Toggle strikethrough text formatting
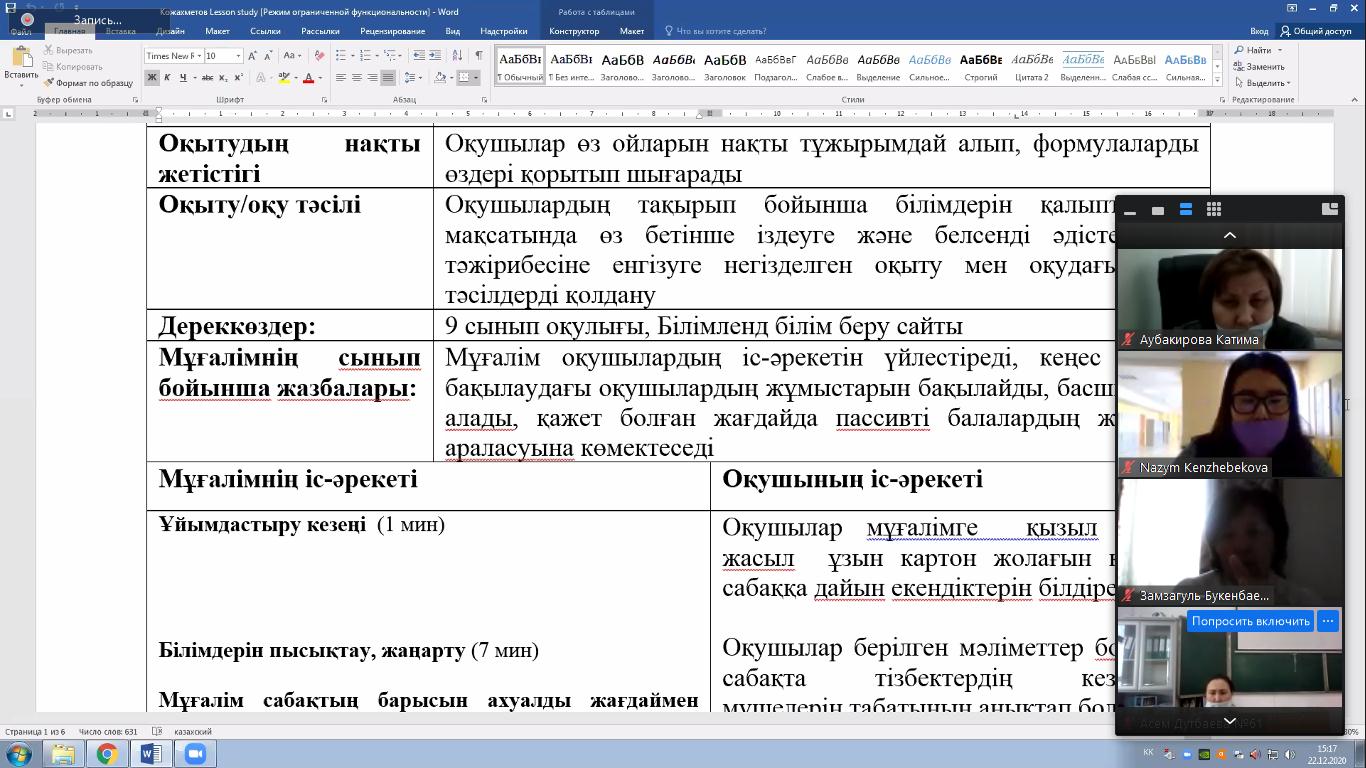The height and width of the screenshot is (768, 1366). click(208, 78)
